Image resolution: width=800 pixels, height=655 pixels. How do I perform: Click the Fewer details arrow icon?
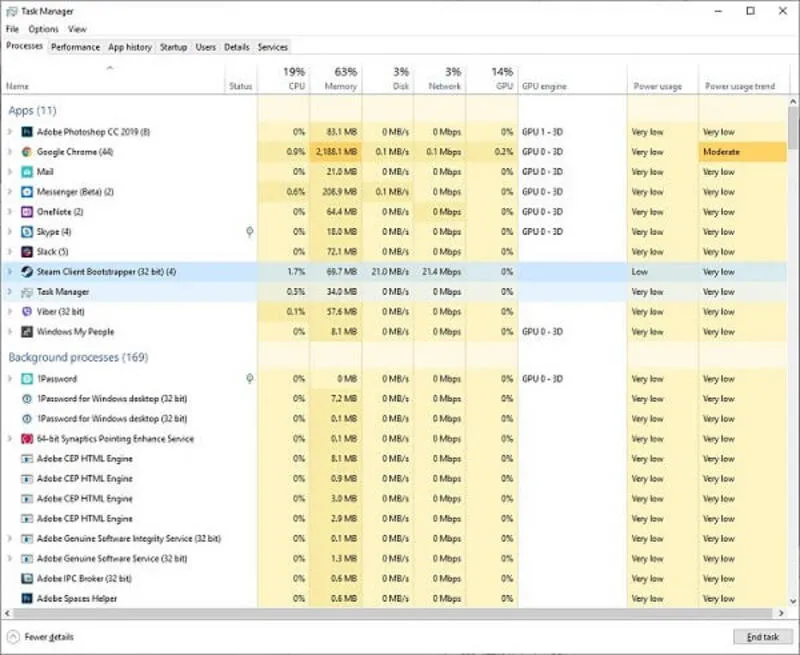(x=14, y=637)
